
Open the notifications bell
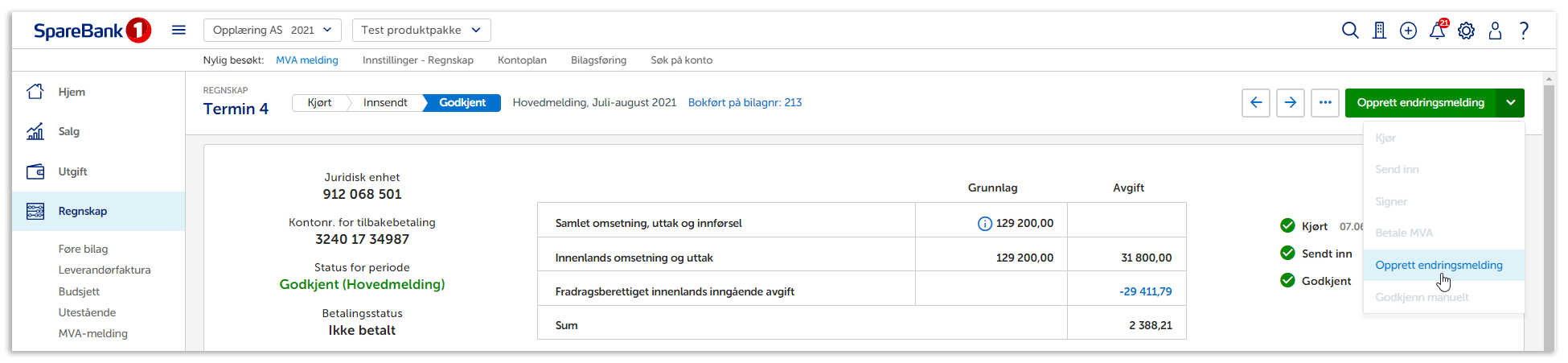tap(1437, 31)
